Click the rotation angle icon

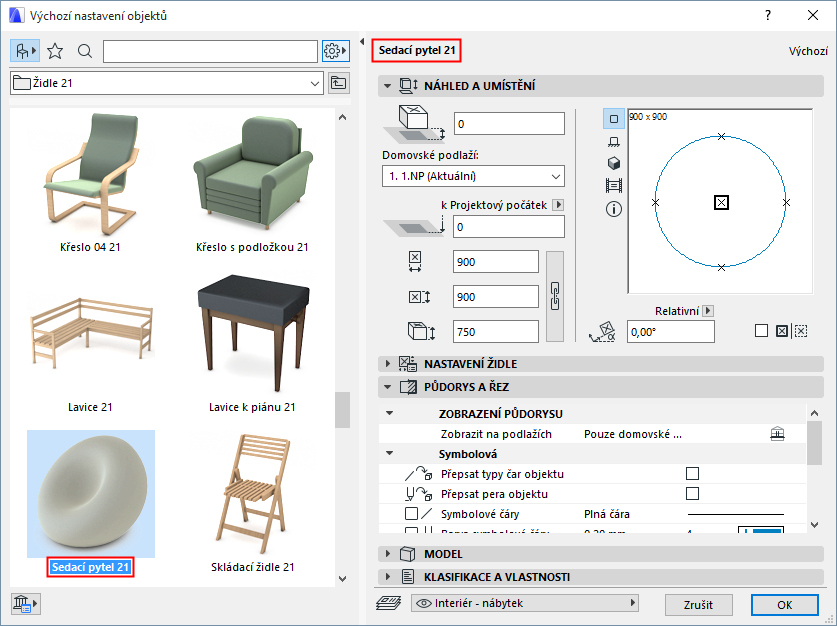(x=602, y=331)
